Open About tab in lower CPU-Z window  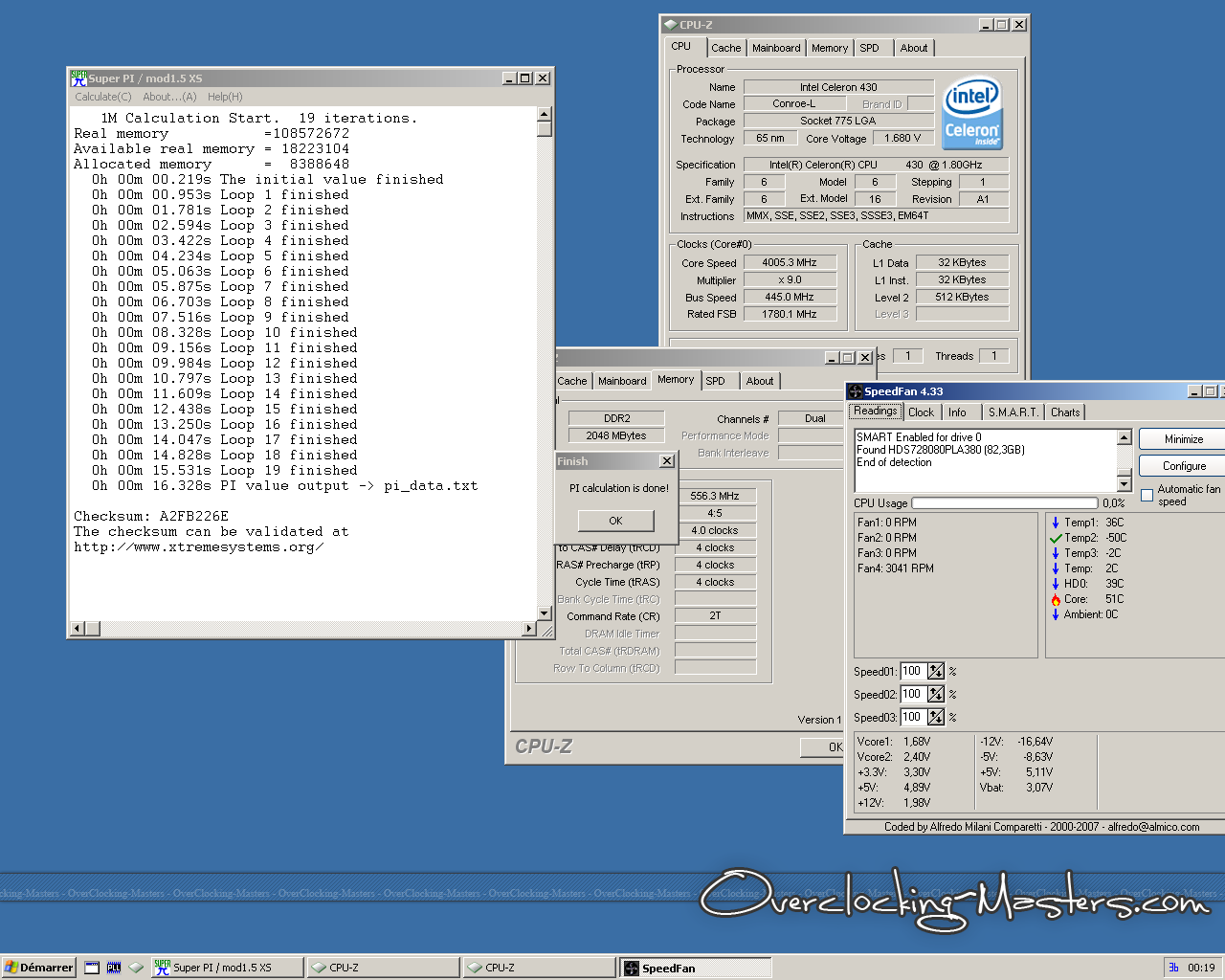pyautogui.click(x=760, y=381)
